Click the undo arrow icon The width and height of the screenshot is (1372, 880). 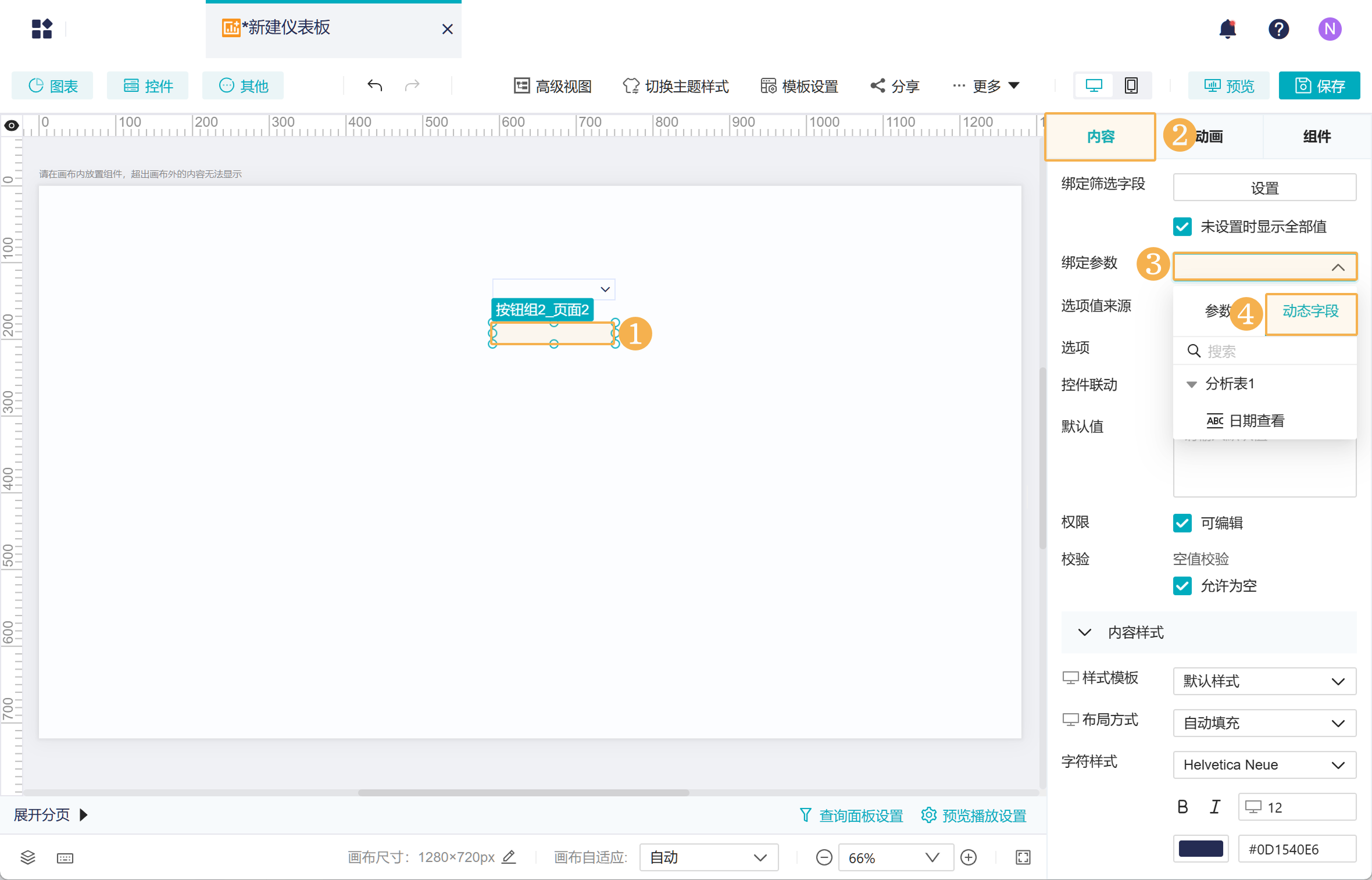[x=374, y=86]
